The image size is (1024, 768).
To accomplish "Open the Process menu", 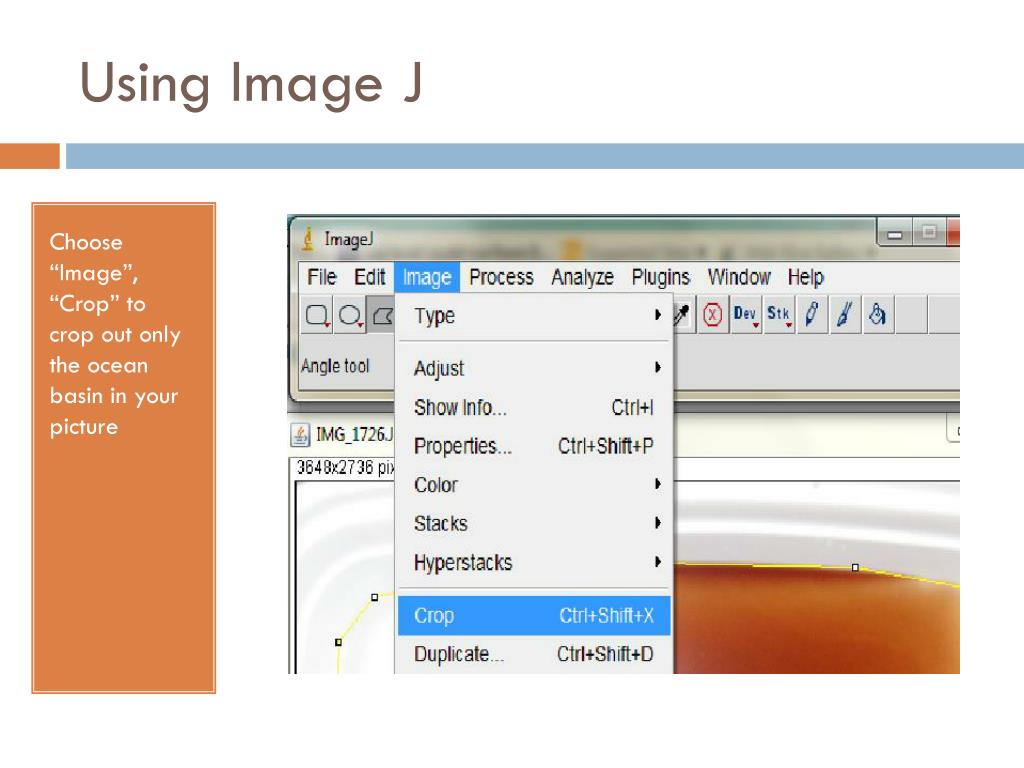I will click(x=502, y=277).
